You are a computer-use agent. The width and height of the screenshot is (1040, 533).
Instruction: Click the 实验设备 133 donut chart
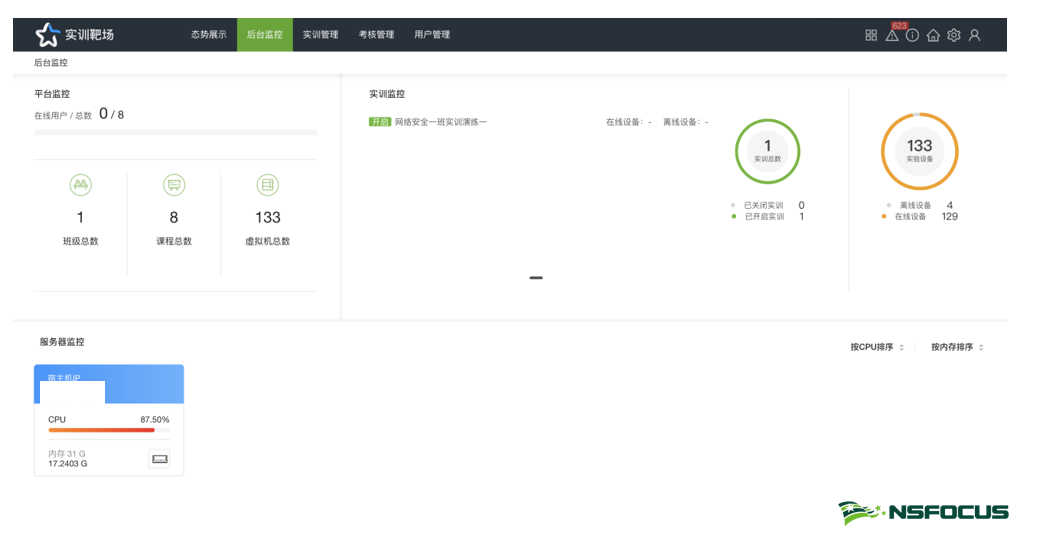click(919, 151)
